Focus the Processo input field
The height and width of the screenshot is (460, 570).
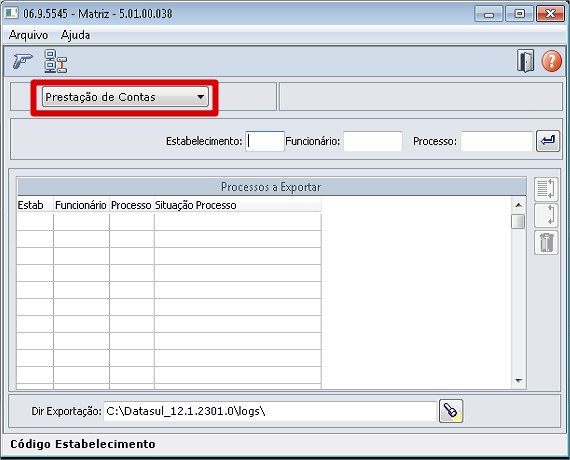point(497,141)
